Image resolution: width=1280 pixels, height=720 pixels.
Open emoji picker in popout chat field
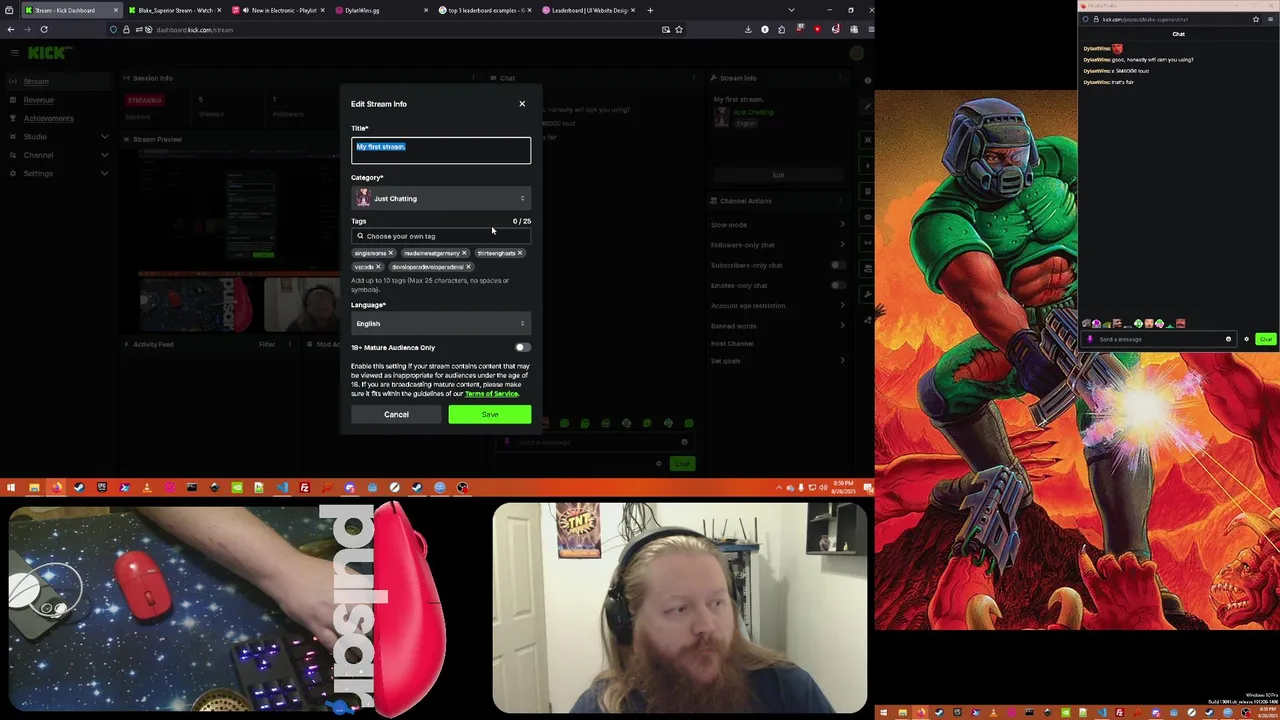[x=1228, y=339]
